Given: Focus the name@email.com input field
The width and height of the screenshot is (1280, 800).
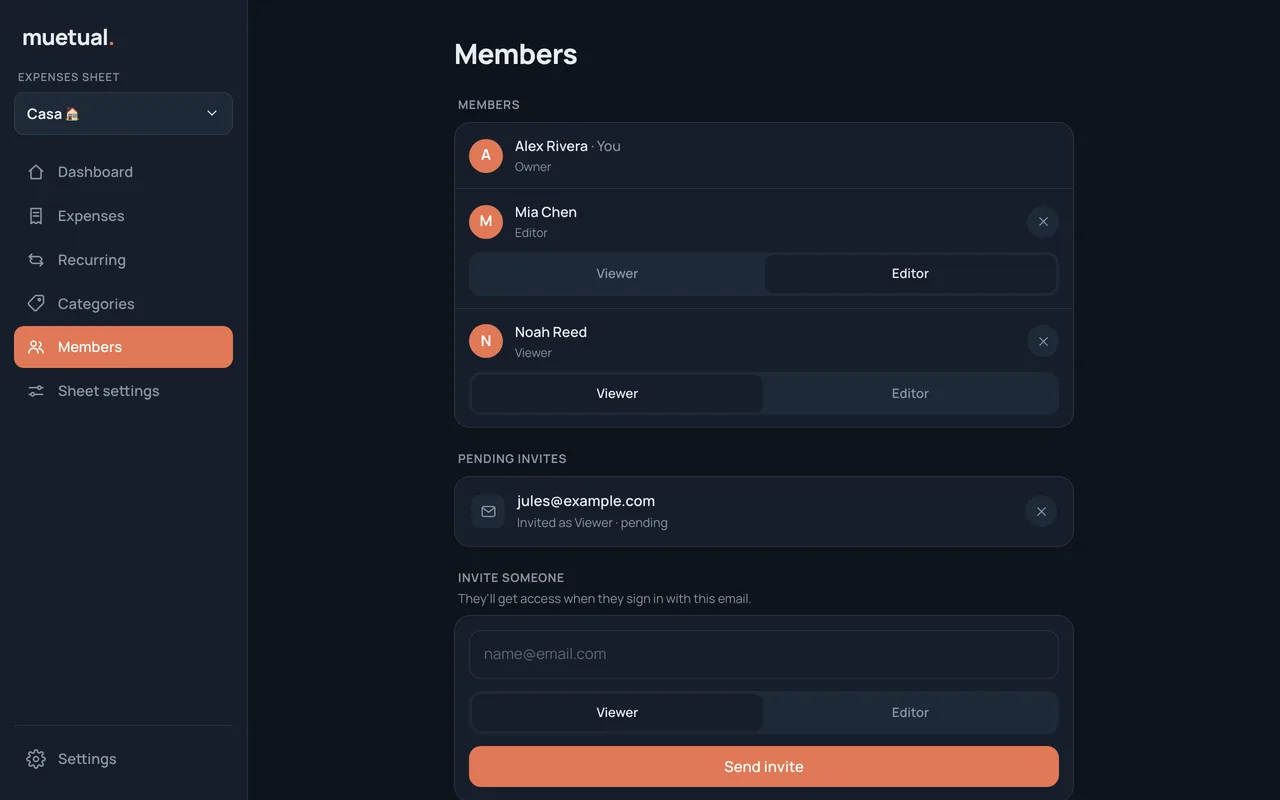Looking at the screenshot, I should (764, 654).
